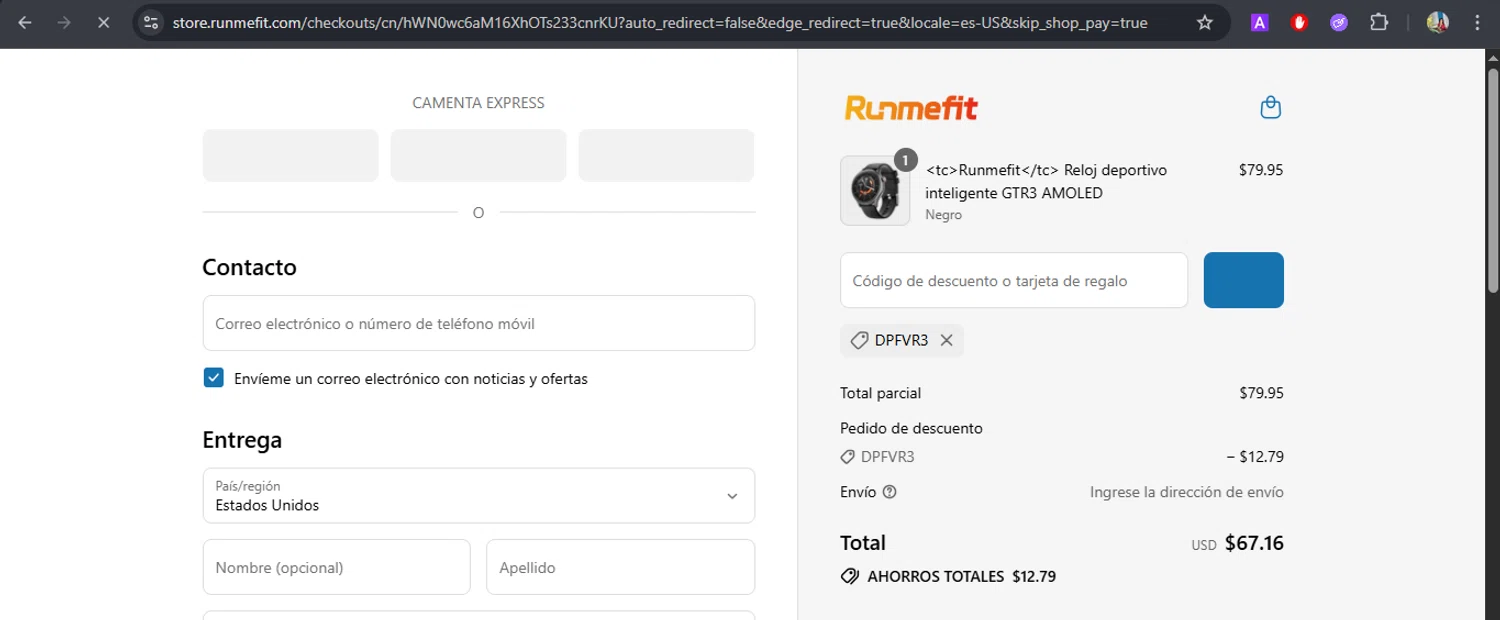Go back to the previous page

pyautogui.click(x=25, y=22)
